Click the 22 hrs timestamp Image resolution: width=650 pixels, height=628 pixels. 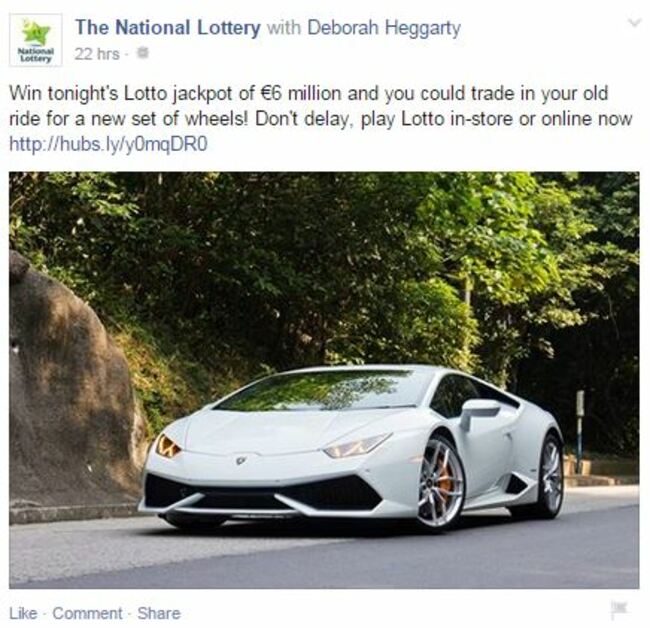pos(97,54)
